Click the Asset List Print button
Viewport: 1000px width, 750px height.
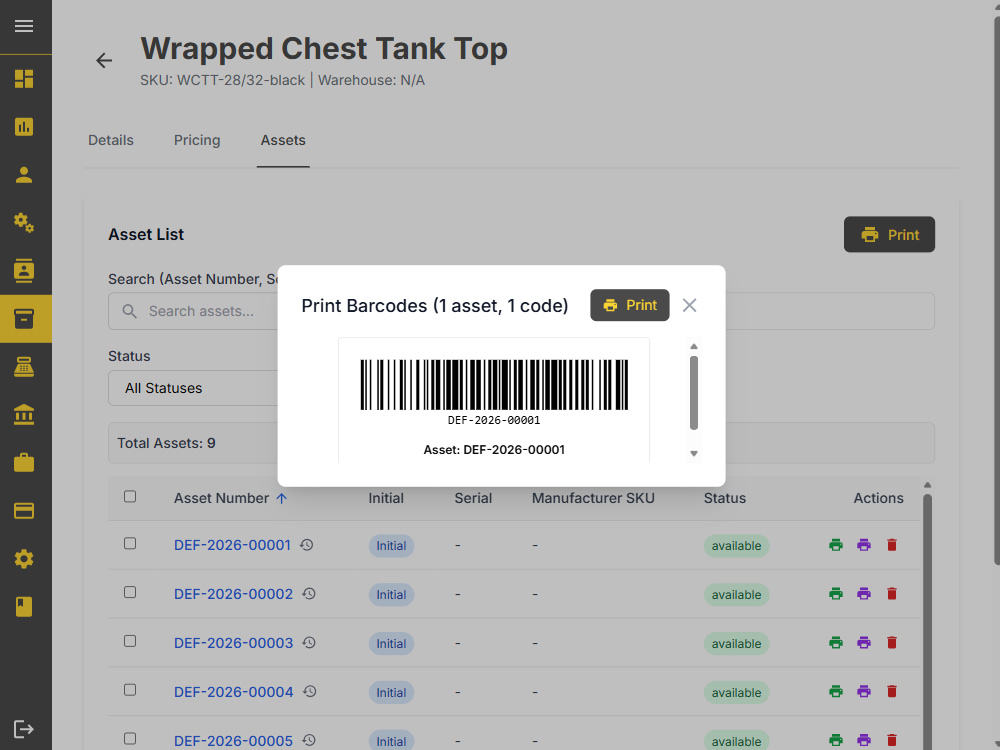coord(889,235)
